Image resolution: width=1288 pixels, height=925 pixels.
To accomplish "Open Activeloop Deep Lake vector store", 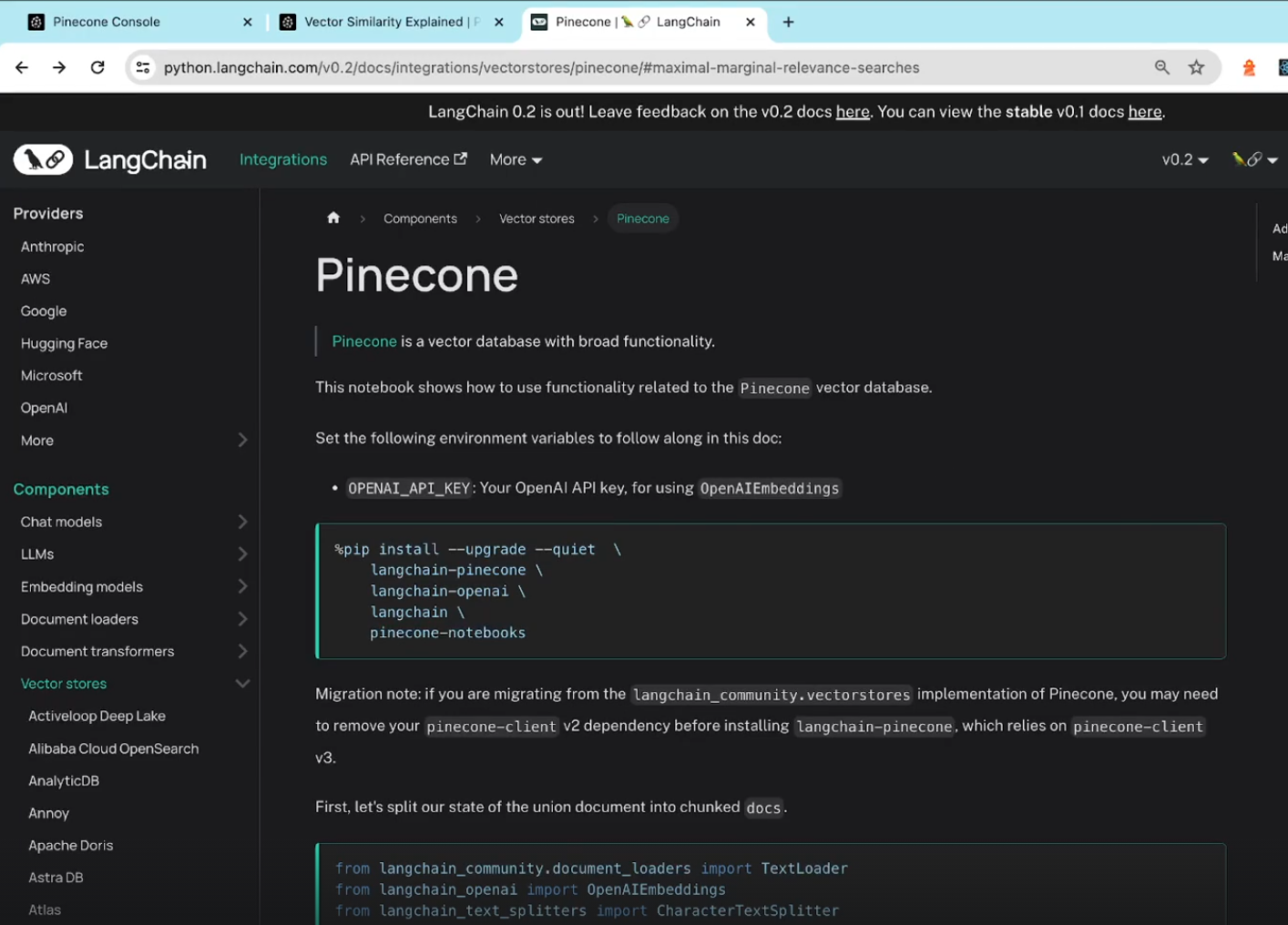I will tap(97, 716).
